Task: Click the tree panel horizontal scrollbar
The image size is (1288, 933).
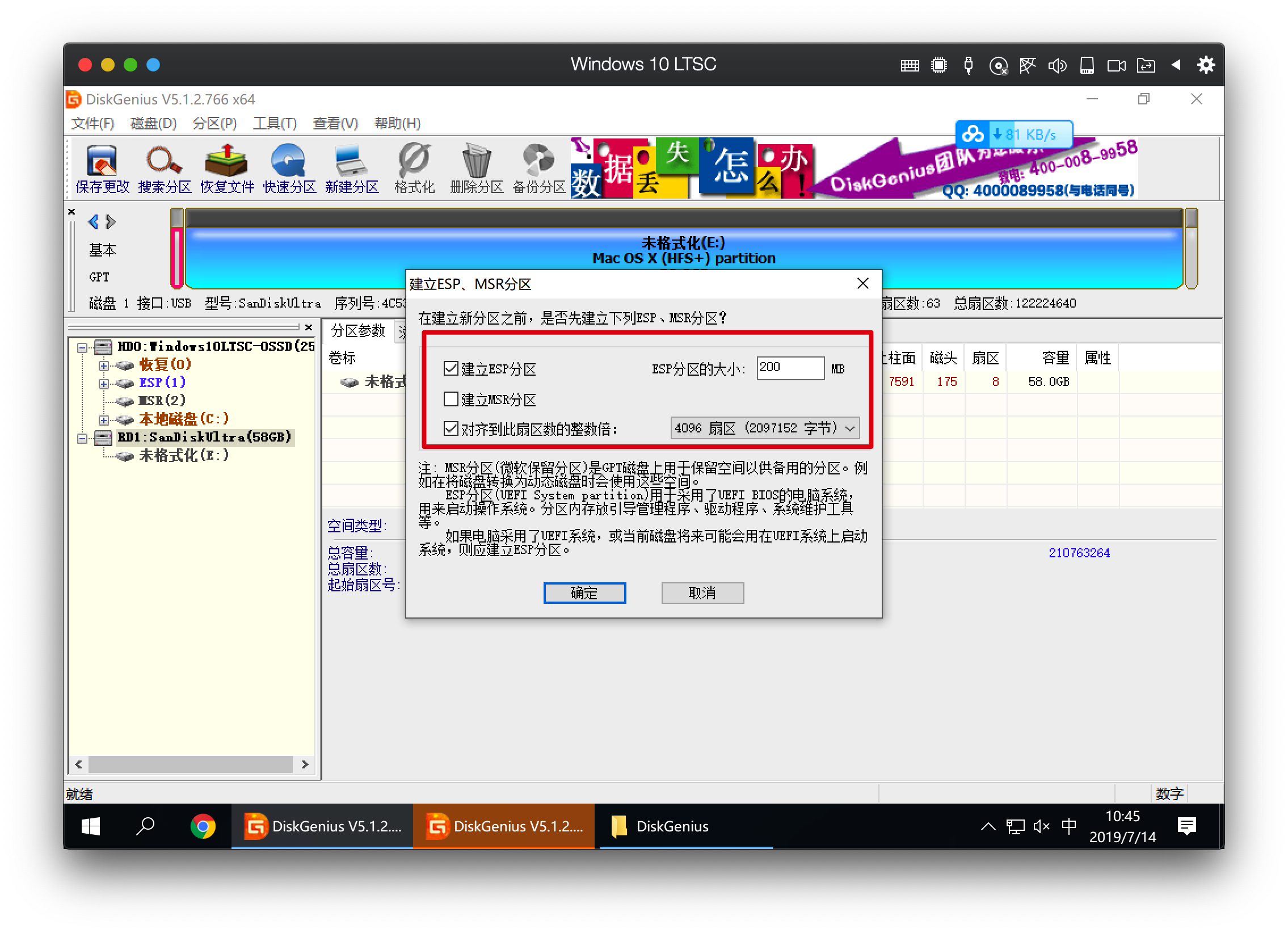Action: (191, 764)
